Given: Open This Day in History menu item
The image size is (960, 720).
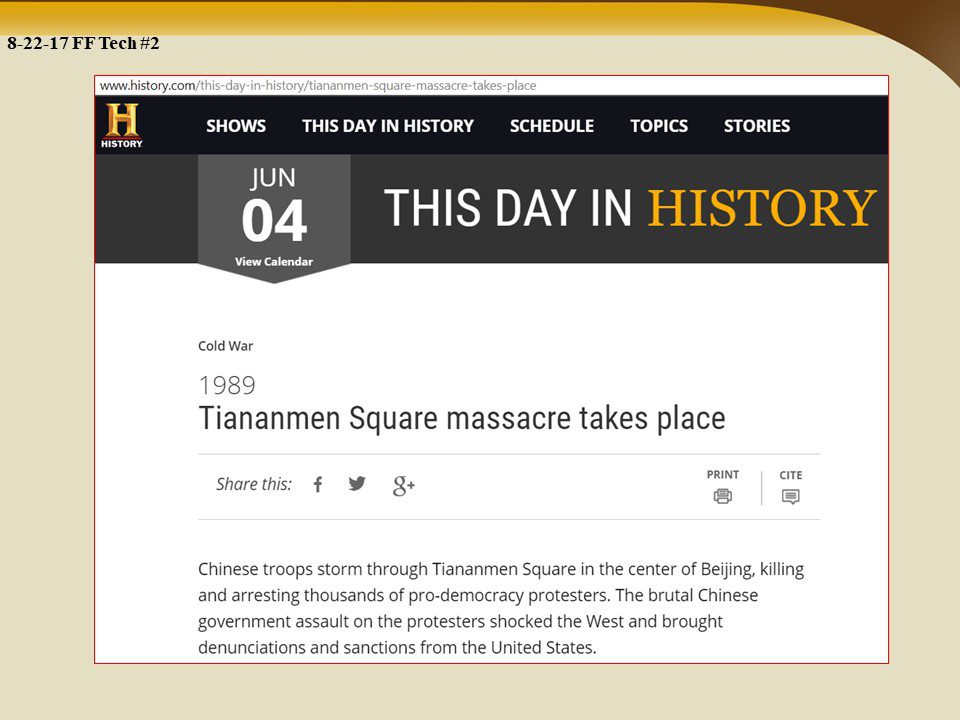Looking at the screenshot, I should [388, 126].
